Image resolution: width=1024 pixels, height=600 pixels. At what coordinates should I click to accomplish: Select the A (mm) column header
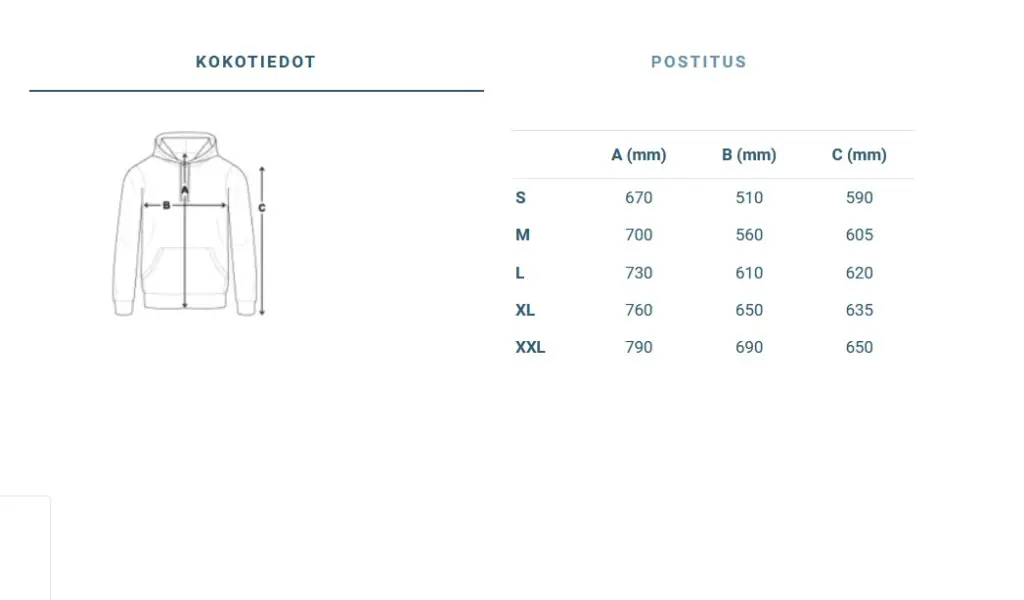[x=638, y=155]
